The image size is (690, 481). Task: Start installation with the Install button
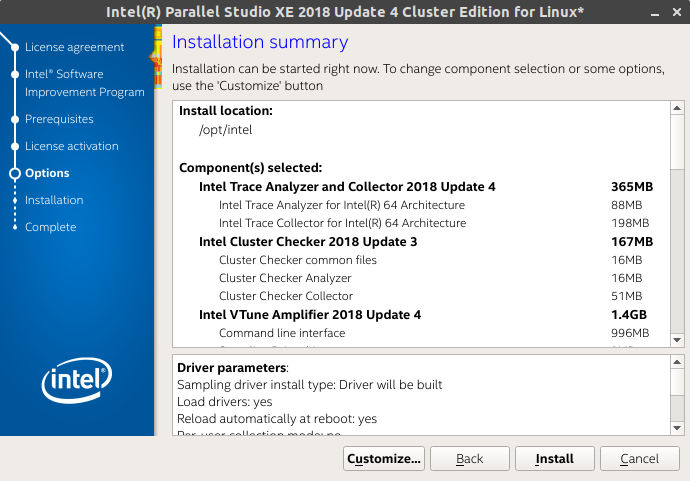[x=554, y=459]
